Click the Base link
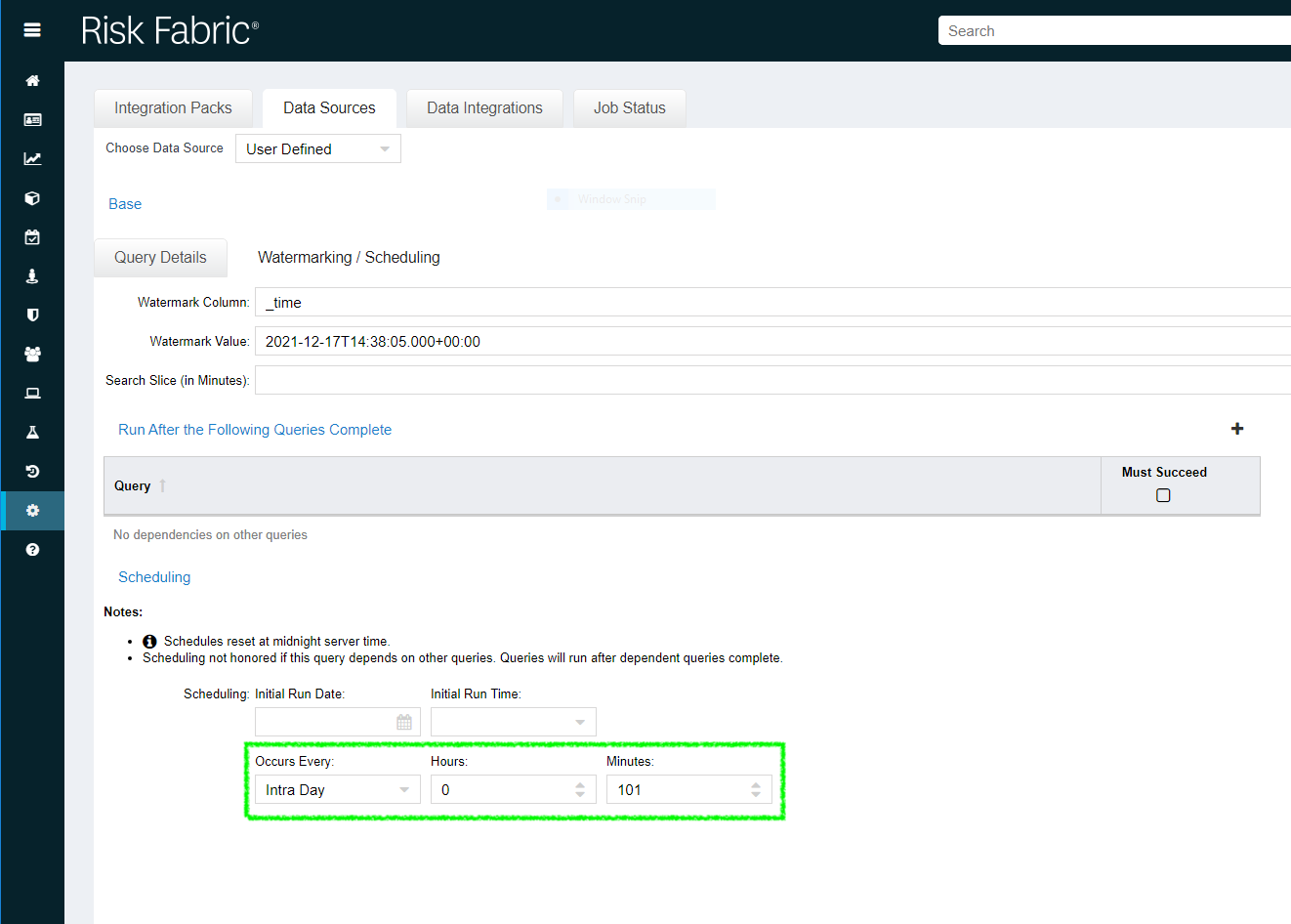 click(125, 204)
